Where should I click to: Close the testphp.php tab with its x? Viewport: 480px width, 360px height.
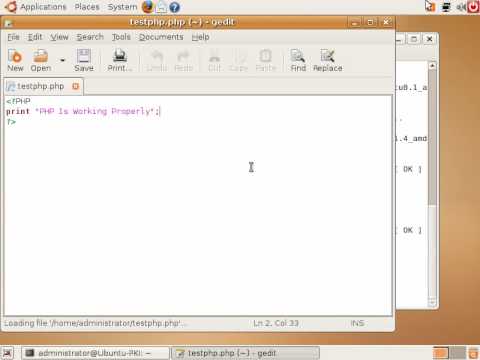coord(76,86)
